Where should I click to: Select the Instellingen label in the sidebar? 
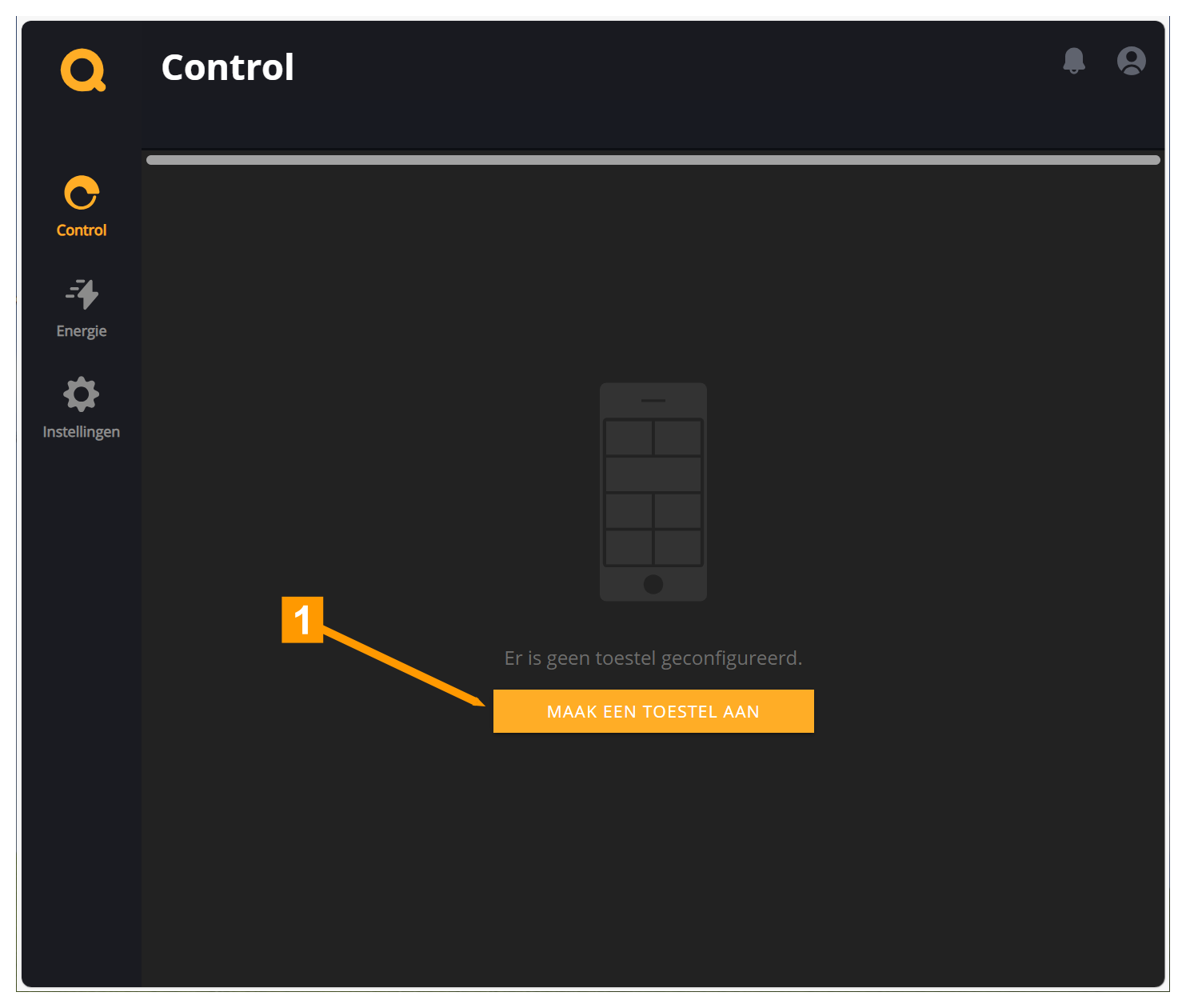(82, 432)
